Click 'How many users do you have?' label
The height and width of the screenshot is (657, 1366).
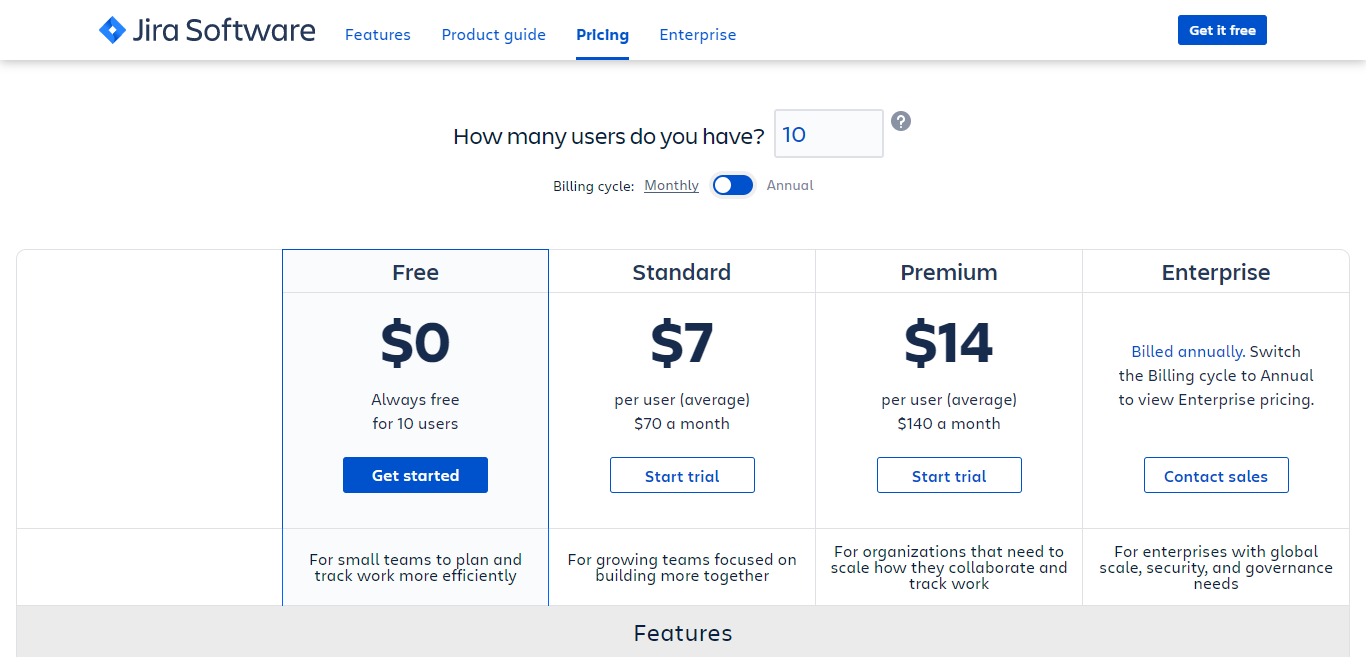pyautogui.click(x=609, y=136)
